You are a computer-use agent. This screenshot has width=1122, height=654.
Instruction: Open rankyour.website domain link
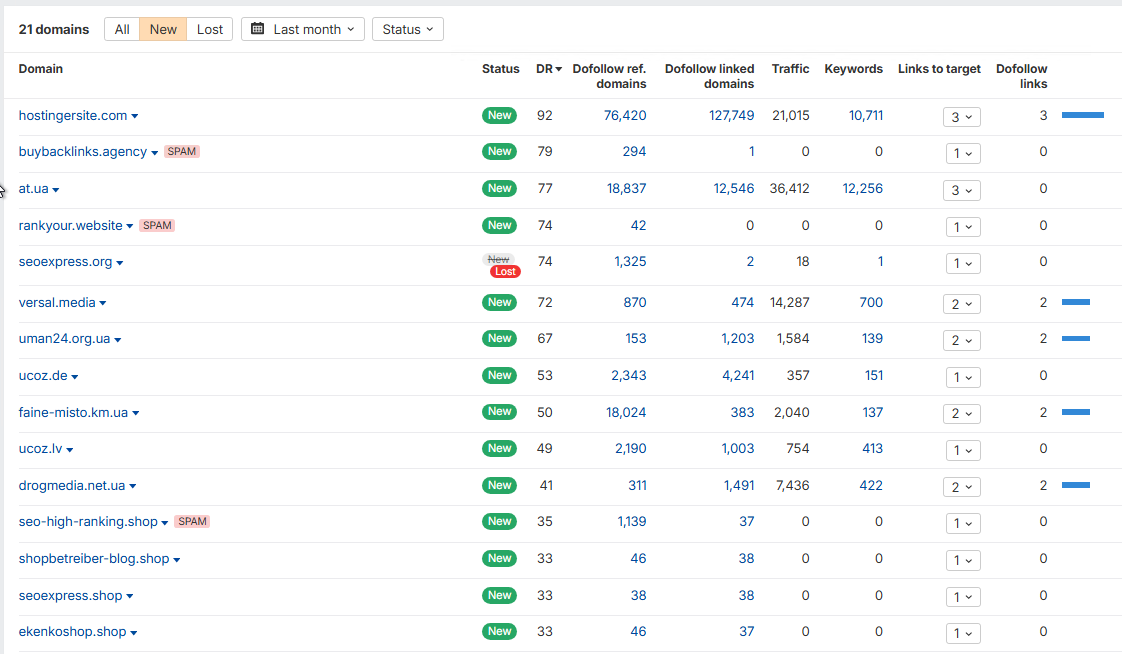coord(70,225)
